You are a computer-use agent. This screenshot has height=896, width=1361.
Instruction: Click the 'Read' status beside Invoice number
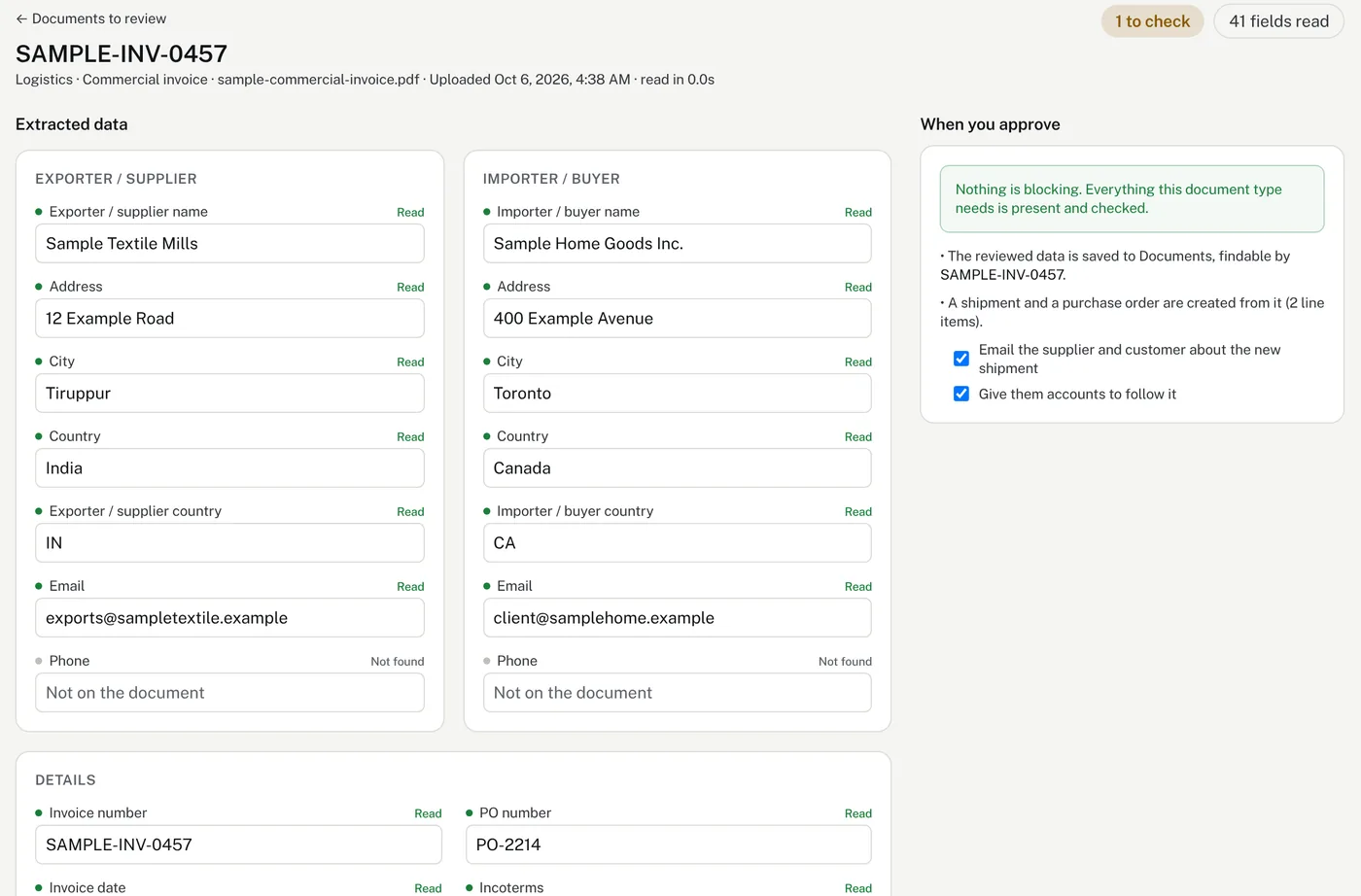(428, 814)
